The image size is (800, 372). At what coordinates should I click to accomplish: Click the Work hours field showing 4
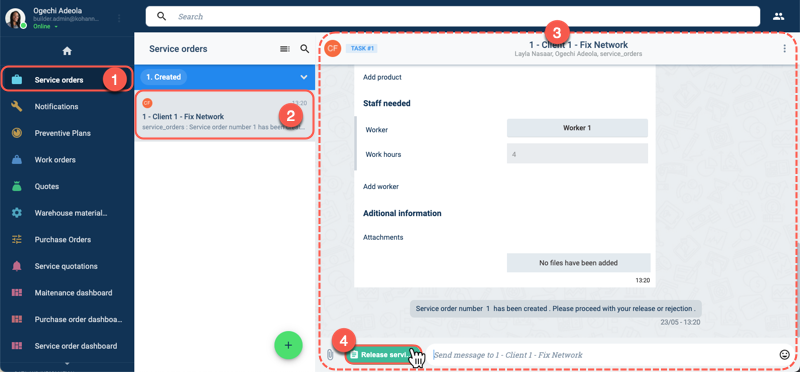click(x=577, y=154)
